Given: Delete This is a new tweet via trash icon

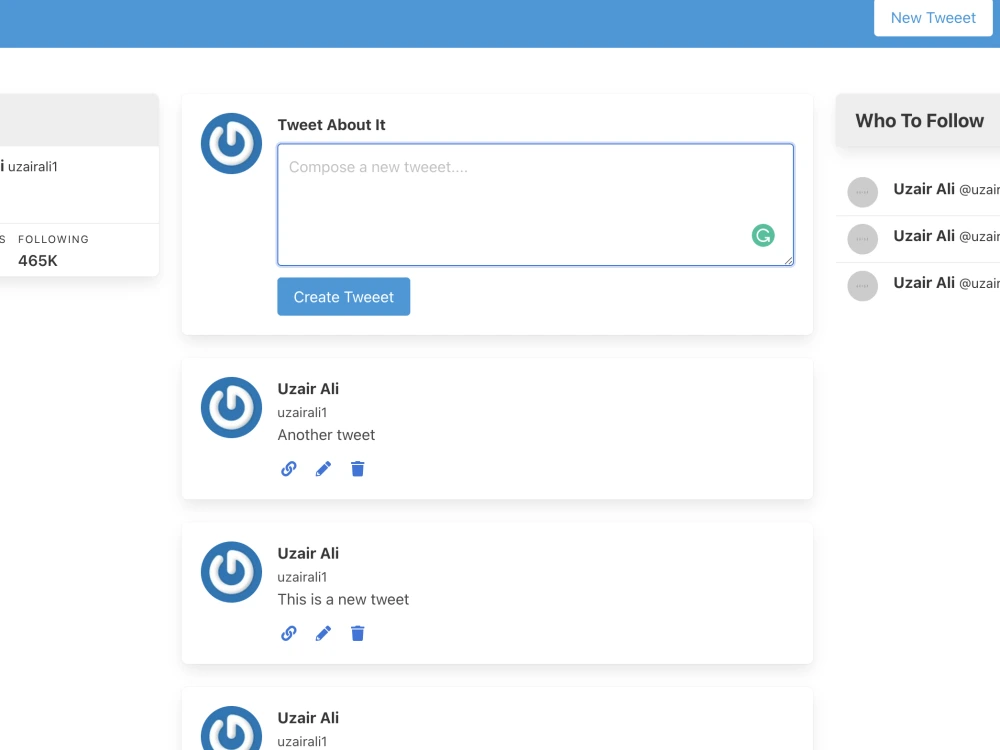Looking at the screenshot, I should [x=358, y=633].
